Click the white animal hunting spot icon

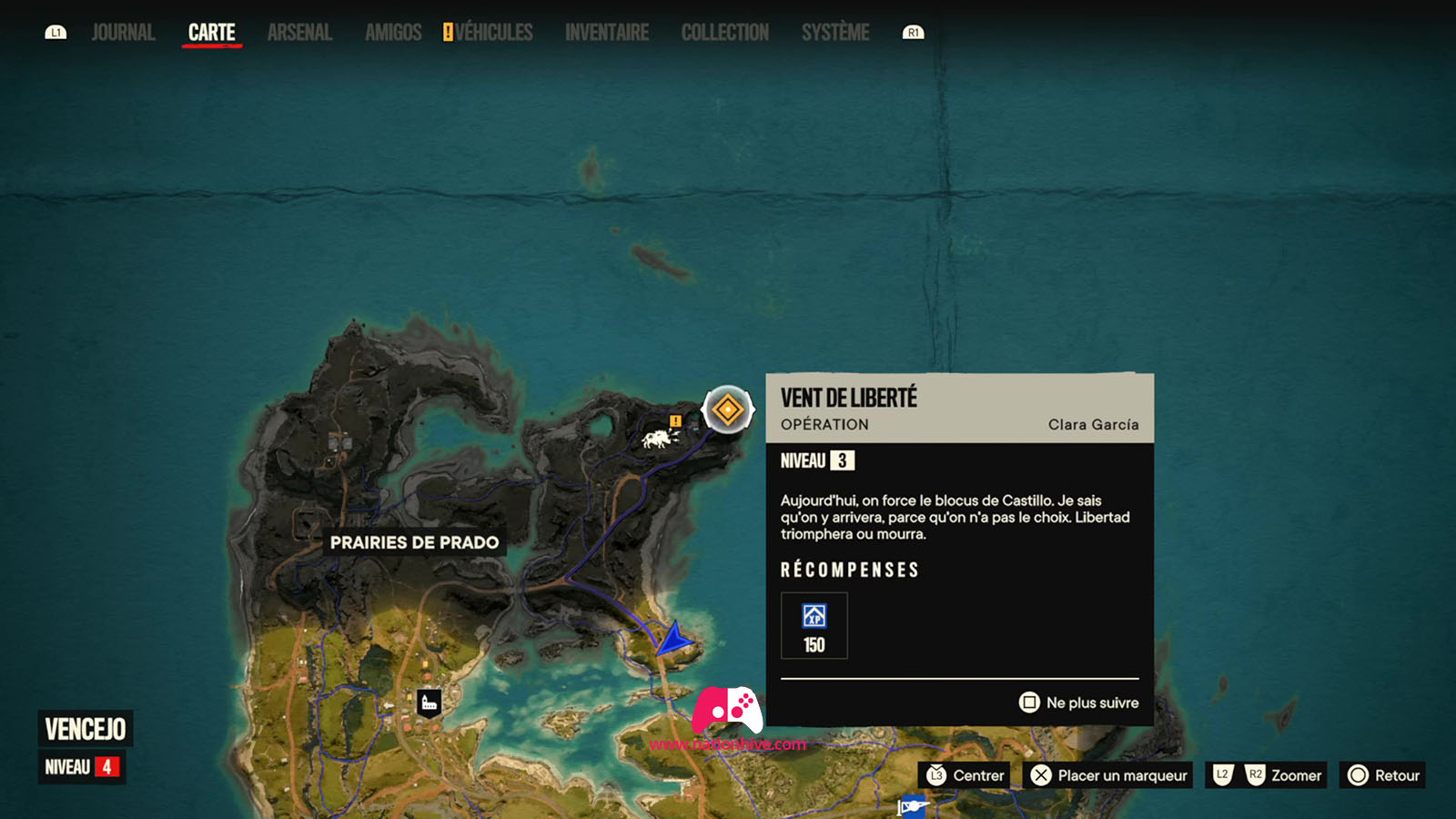click(660, 439)
